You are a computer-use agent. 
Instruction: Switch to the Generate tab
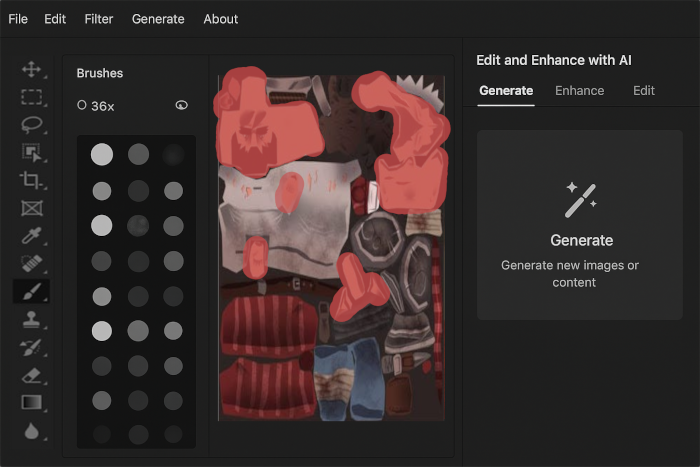[x=506, y=91]
